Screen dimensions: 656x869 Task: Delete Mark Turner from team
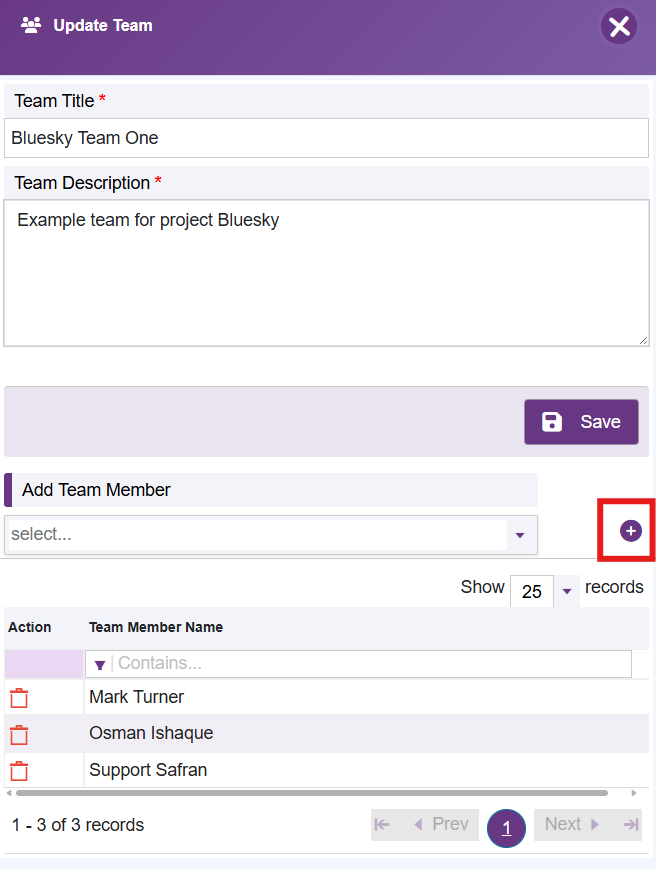[x=19, y=698]
